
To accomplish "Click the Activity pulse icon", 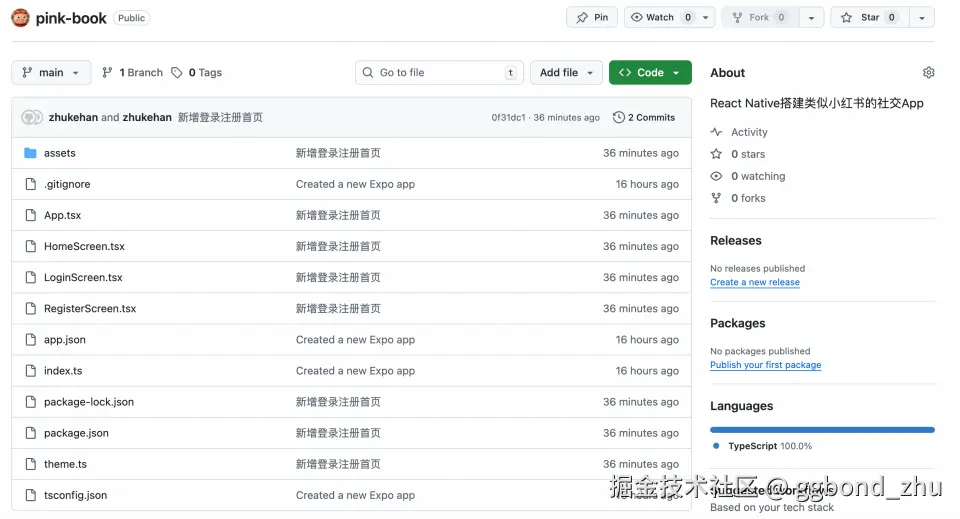I will pyautogui.click(x=716, y=132).
